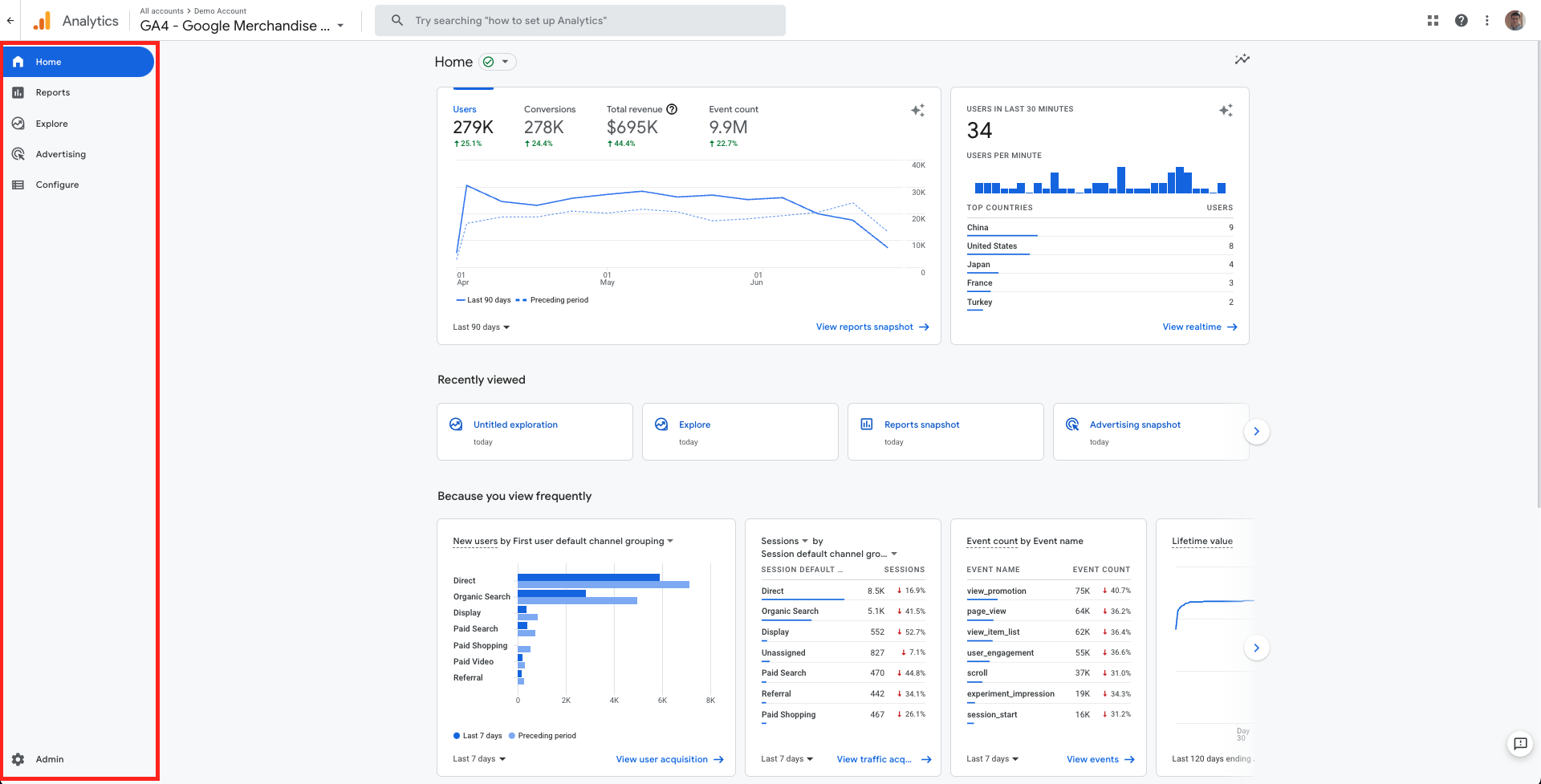1541x784 pixels.
Task: Click the user profile avatar
Action: 1515,21
